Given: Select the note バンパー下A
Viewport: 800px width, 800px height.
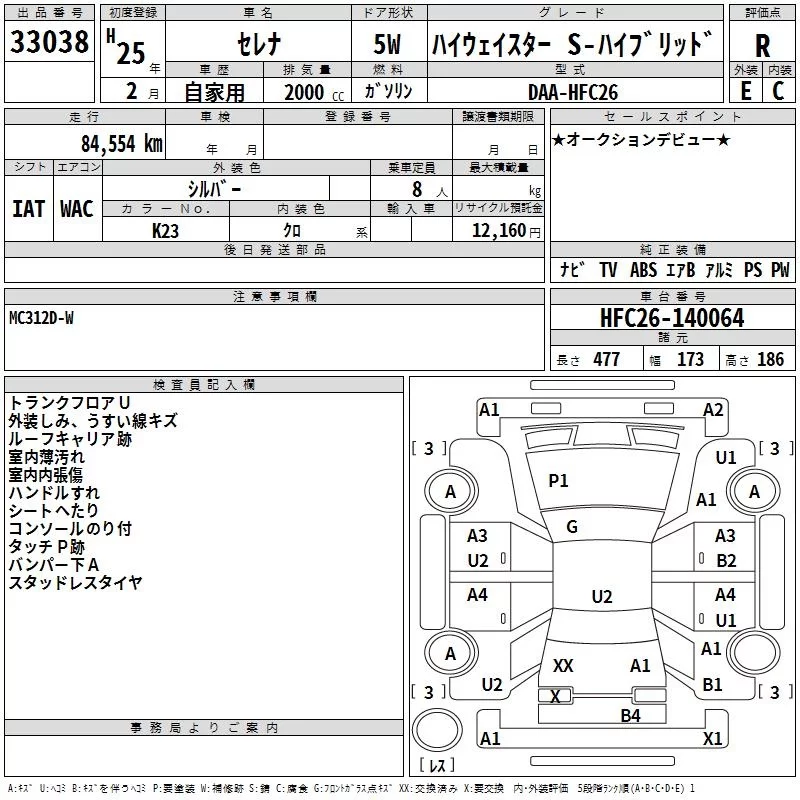Looking at the screenshot, I should [54, 564].
